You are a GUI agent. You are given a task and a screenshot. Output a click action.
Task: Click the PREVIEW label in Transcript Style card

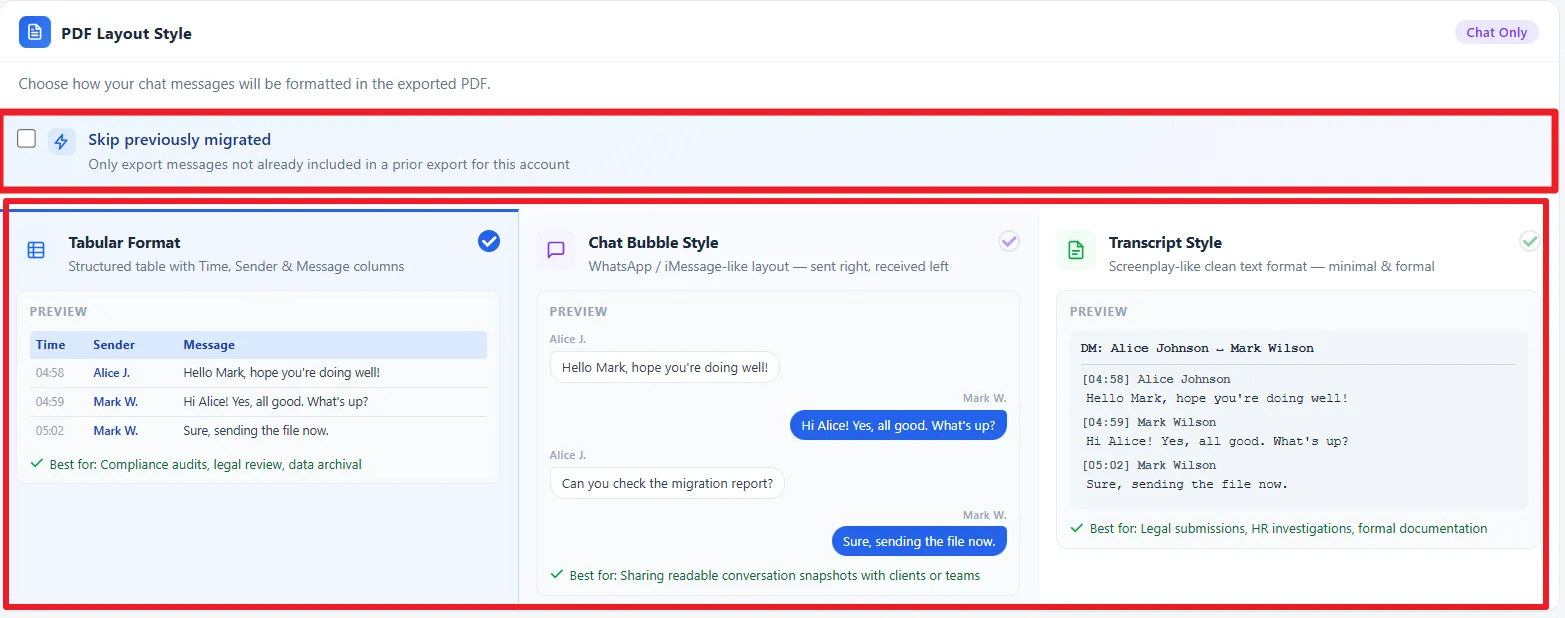click(x=1098, y=311)
